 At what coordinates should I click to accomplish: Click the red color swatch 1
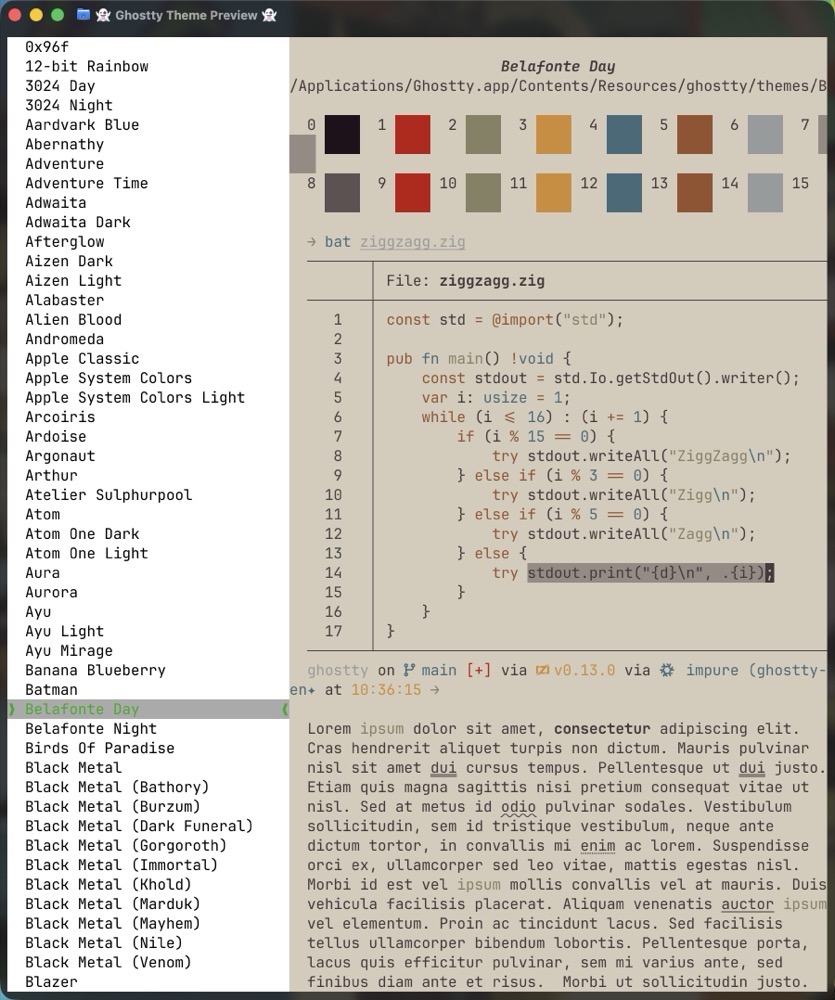pos(412,135)
